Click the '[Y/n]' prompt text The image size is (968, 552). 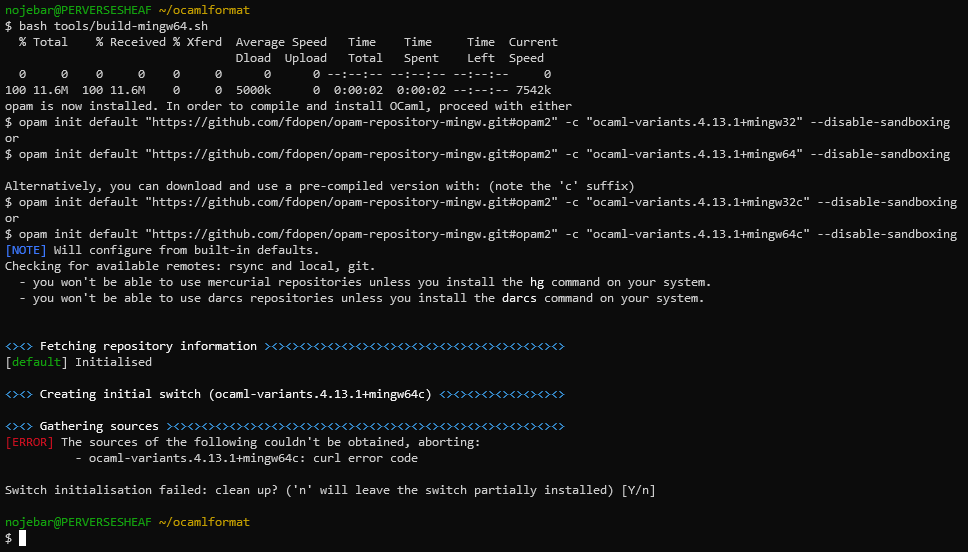coord(638,490)
